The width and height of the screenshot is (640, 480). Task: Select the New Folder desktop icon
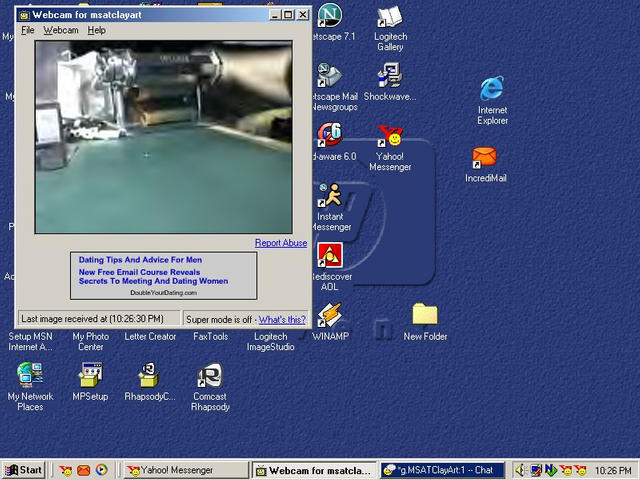click(x=425, y=315)
